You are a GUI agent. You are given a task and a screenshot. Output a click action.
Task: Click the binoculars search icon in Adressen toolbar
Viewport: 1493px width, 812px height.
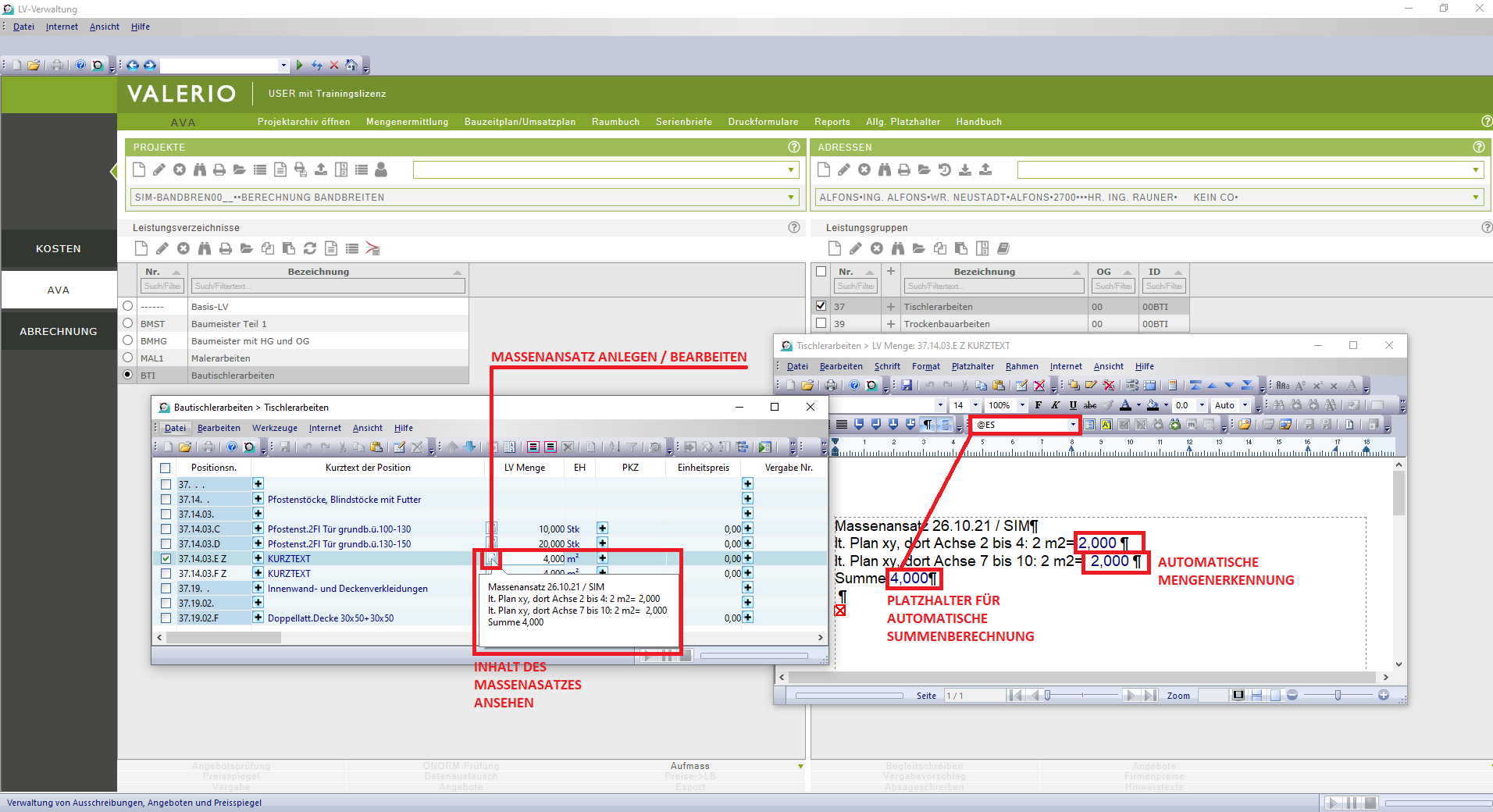[884, 169]
